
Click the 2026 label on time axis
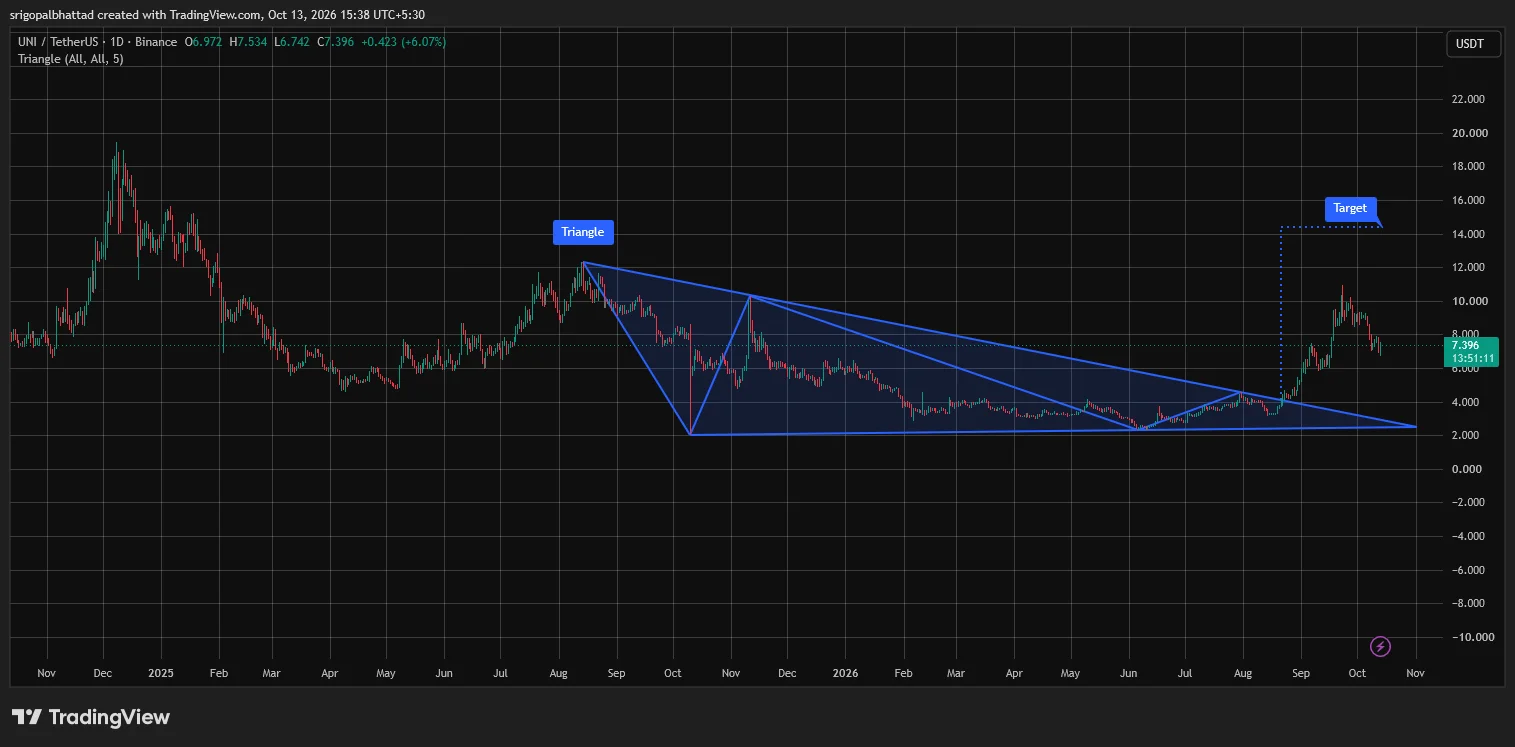[x=845, y=673]
